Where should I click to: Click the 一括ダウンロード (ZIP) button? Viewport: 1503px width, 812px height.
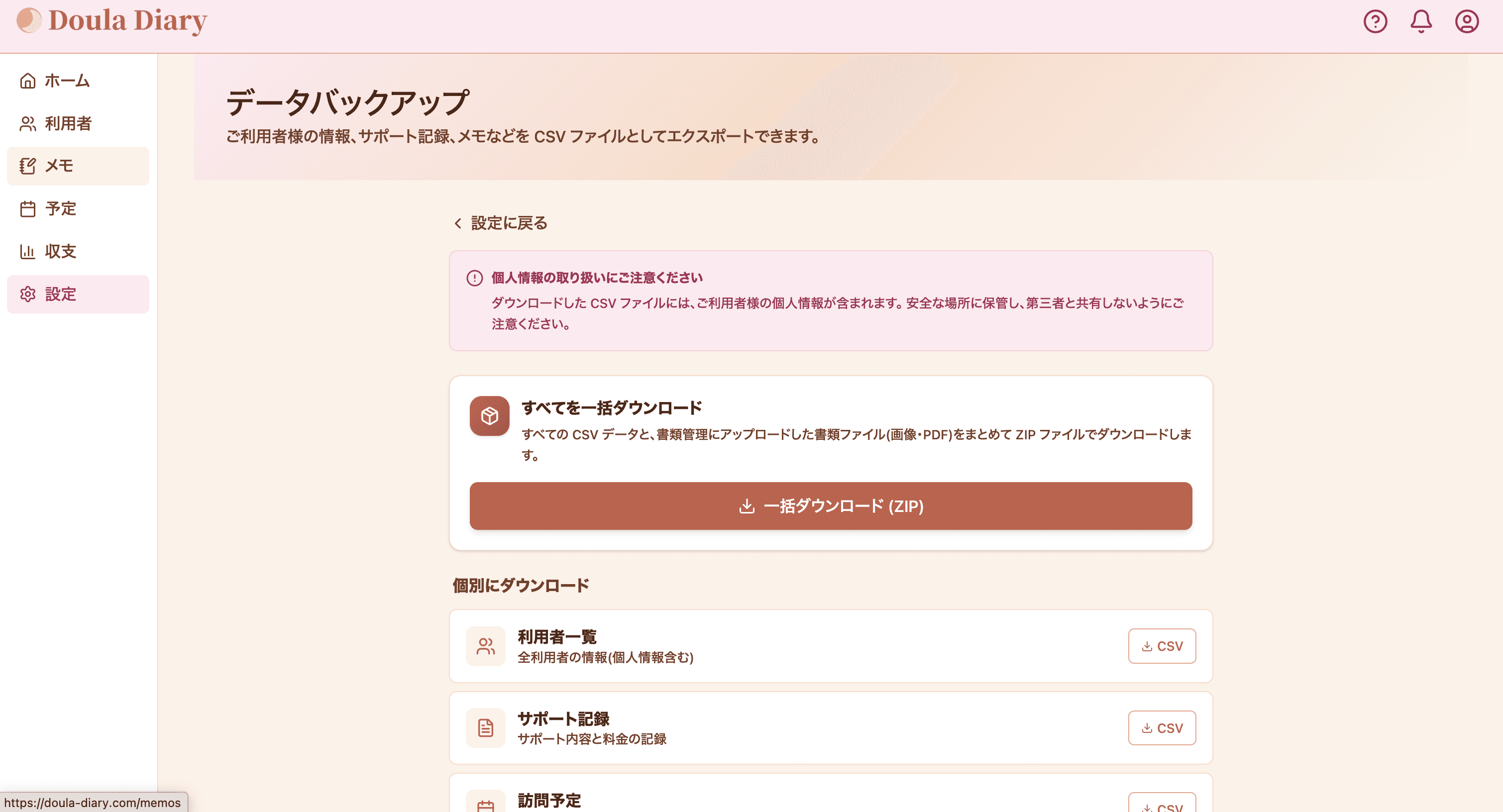[x=830, y=506]
